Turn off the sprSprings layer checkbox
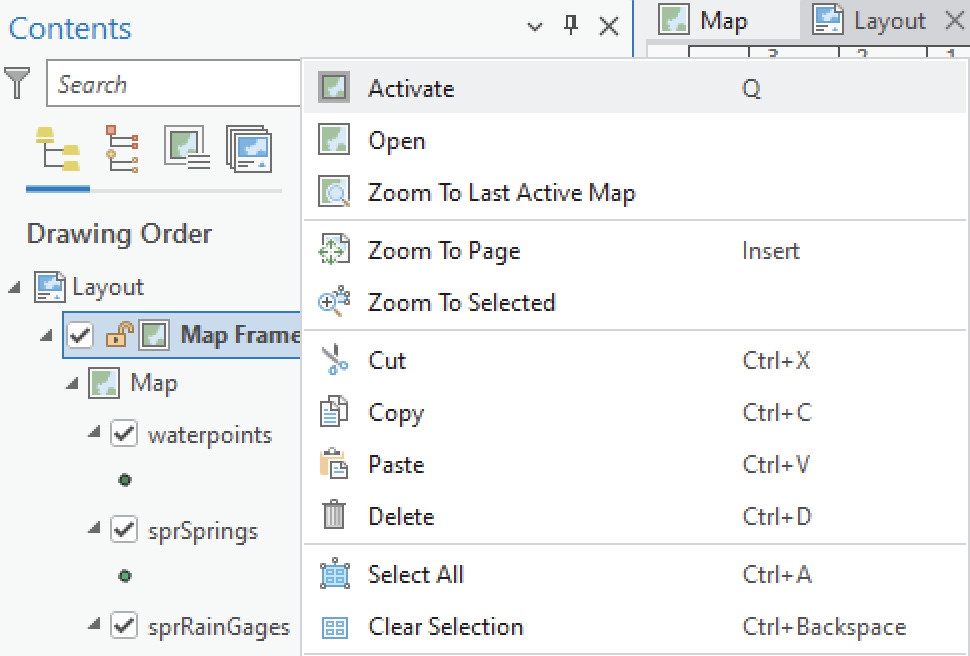 124,530
